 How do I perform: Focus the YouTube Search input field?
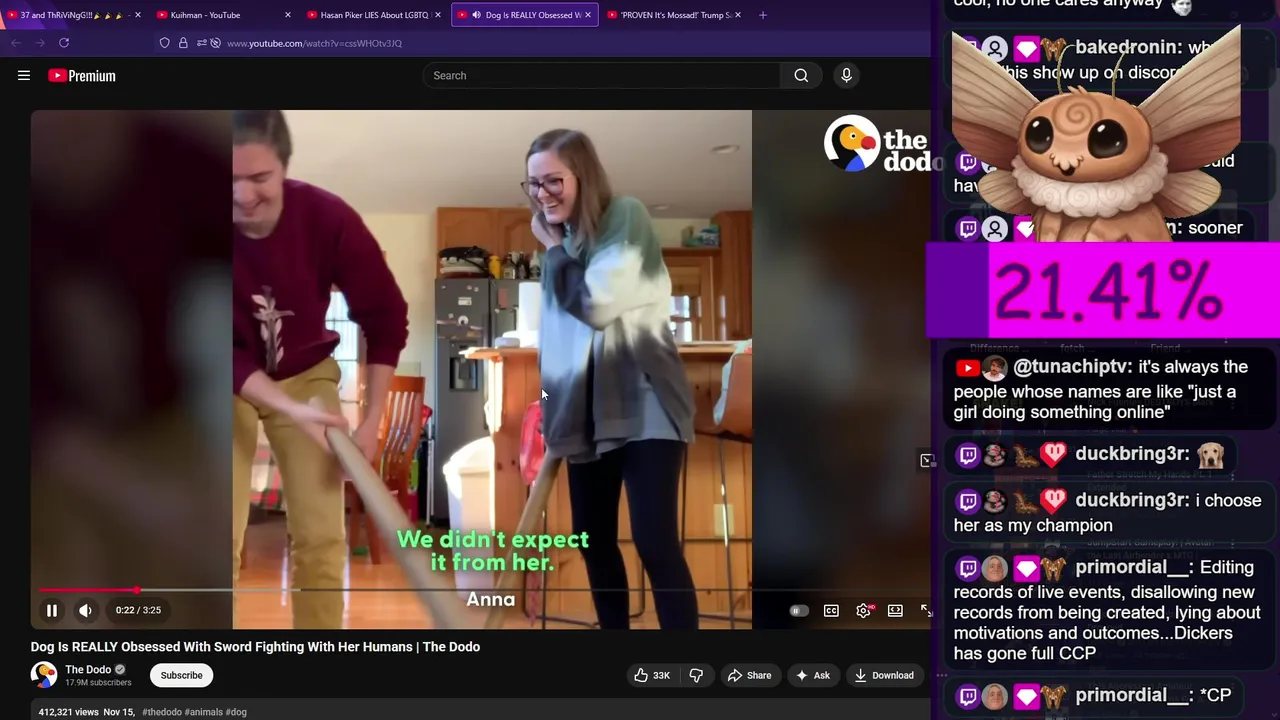tap(602, 76)
